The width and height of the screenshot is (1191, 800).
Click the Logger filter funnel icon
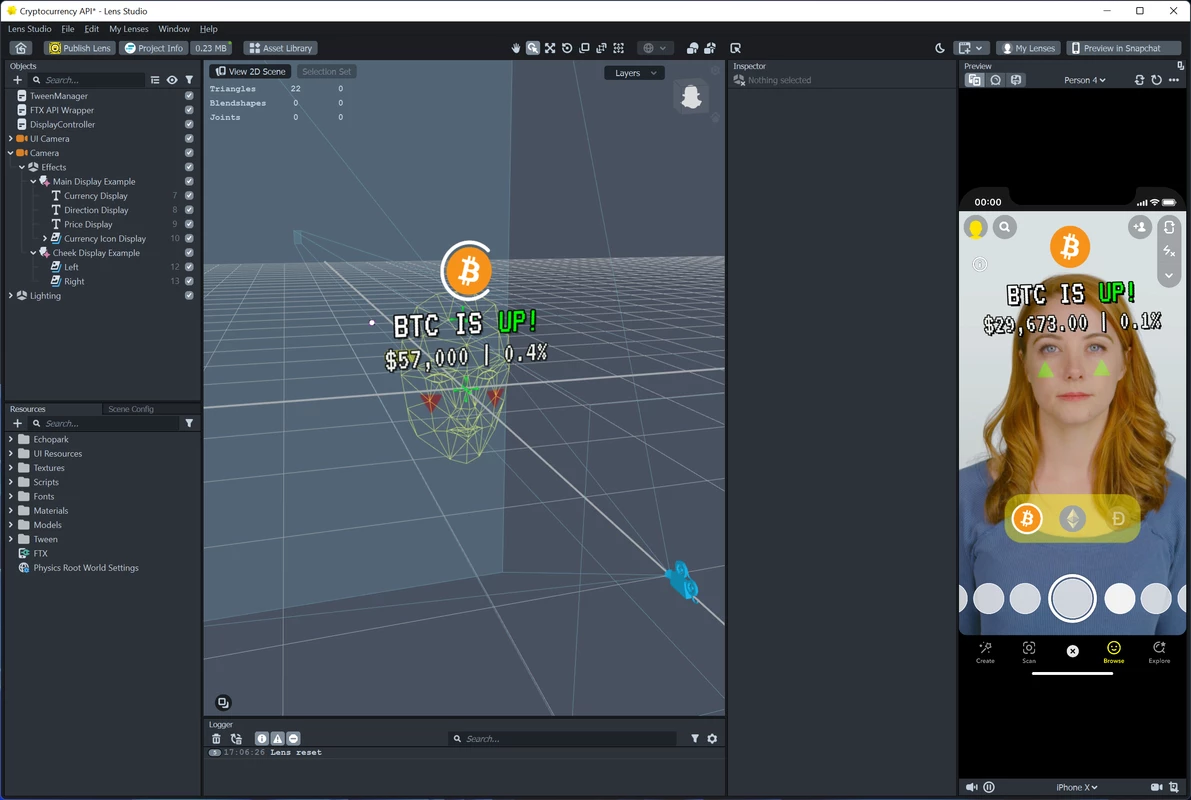click(695, 738)
